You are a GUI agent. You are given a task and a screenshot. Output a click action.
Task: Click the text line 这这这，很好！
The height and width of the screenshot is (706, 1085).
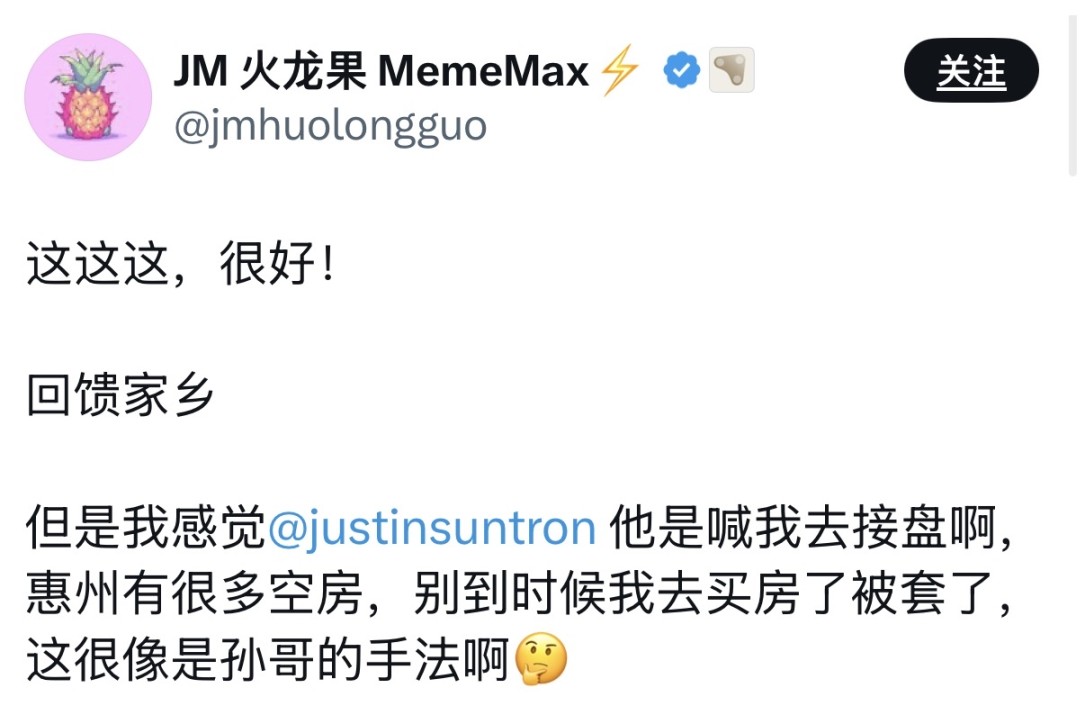click(181, 264)
